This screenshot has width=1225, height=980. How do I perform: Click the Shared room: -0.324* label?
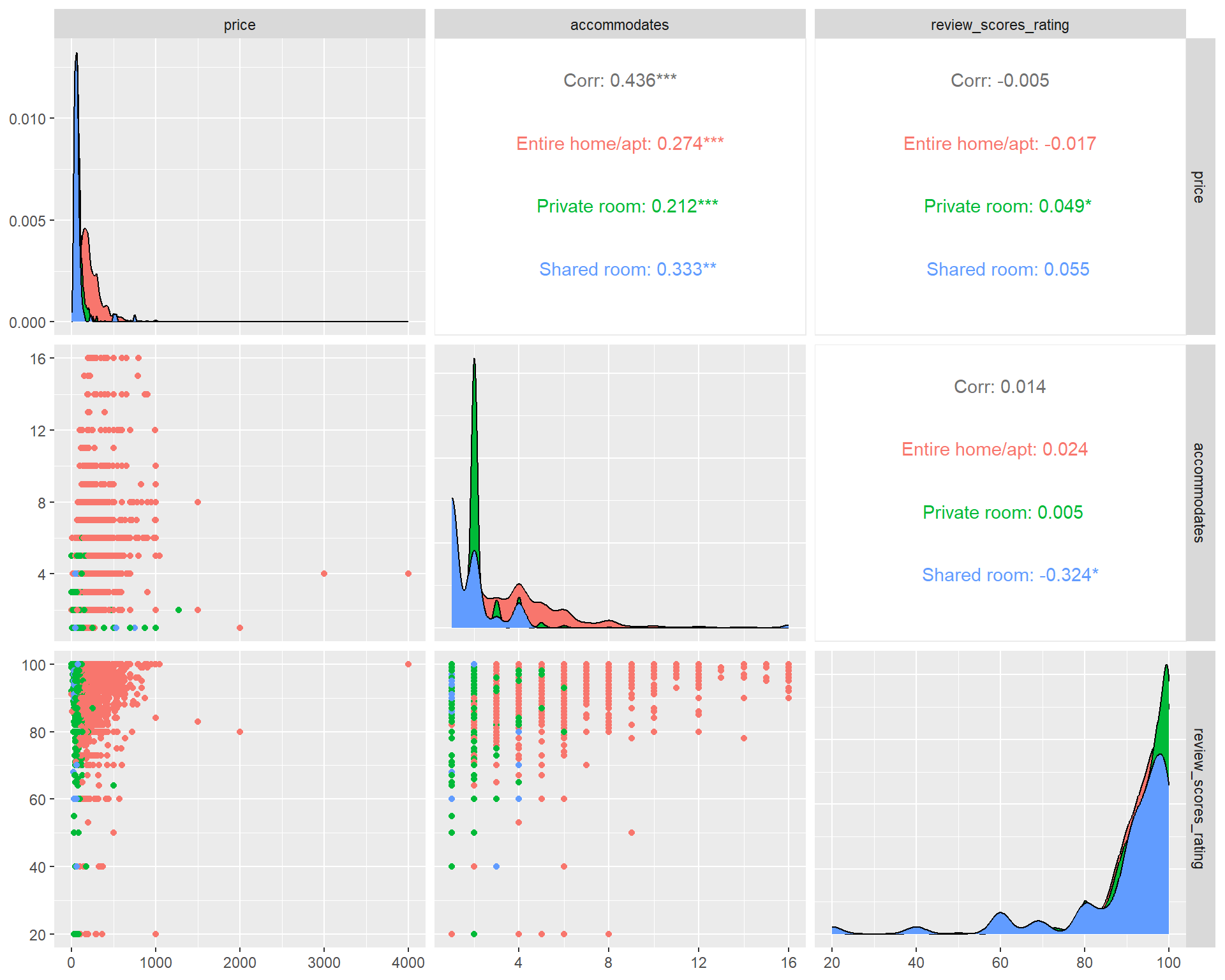click(1010, 575)
